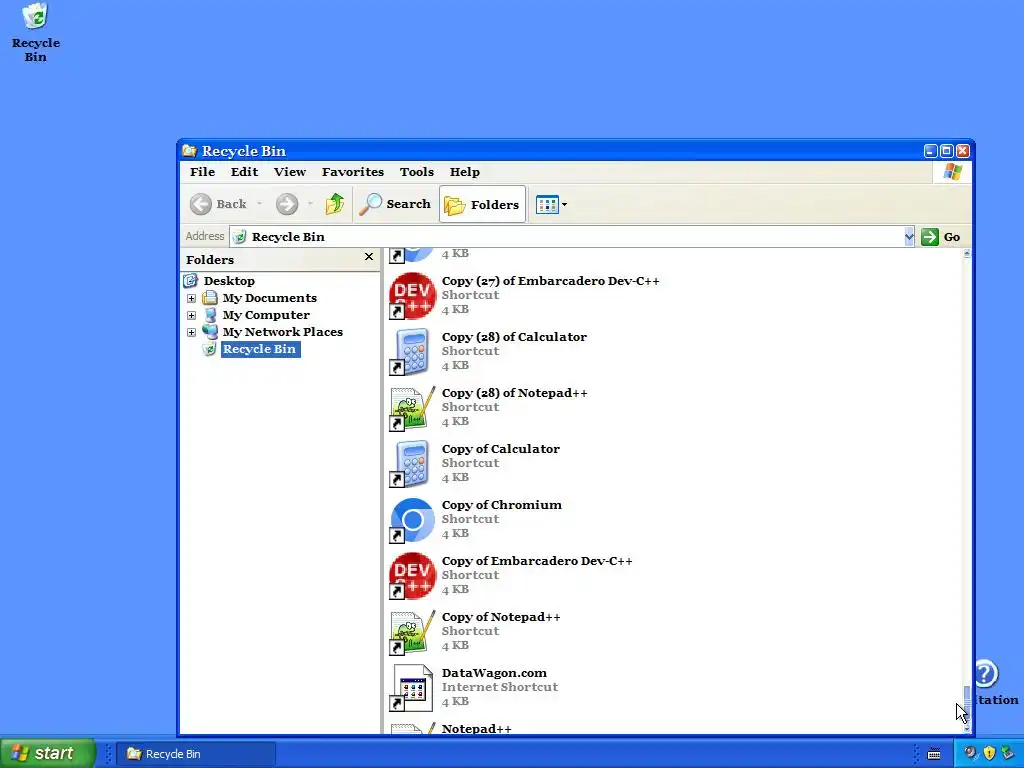This screenshot has height=768, width=1024.
Task: Select DataWagon.com internet shortcut icon
Action: point(412,688)
